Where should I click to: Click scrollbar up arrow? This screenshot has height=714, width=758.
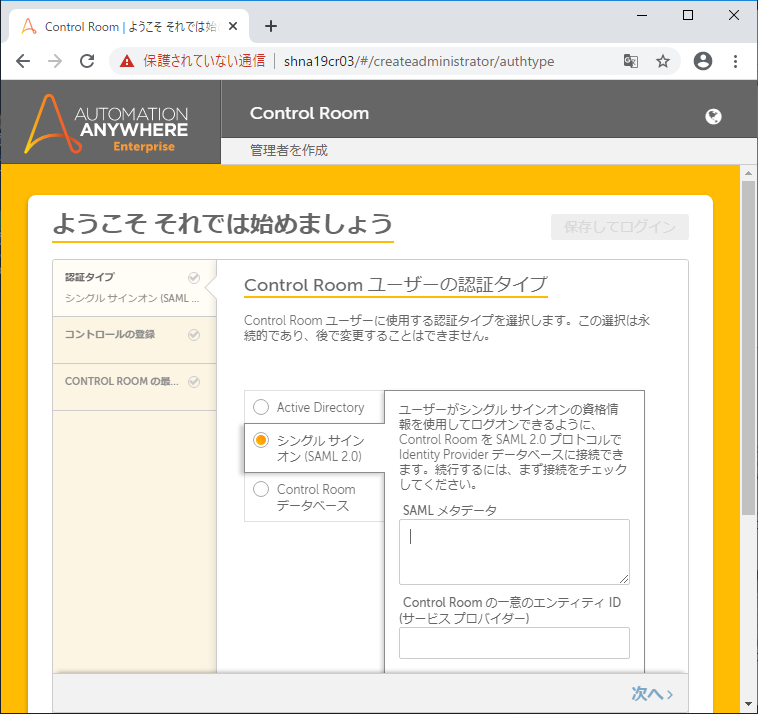pyautogui.click(x=748, y=173)
